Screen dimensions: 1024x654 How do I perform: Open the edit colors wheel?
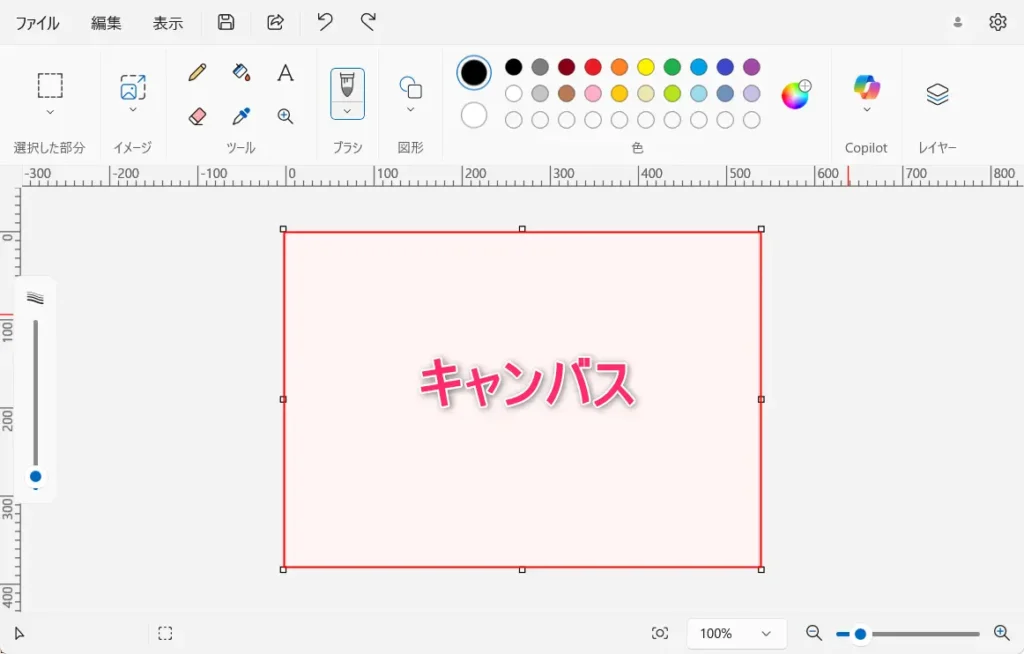click(795, 95)
